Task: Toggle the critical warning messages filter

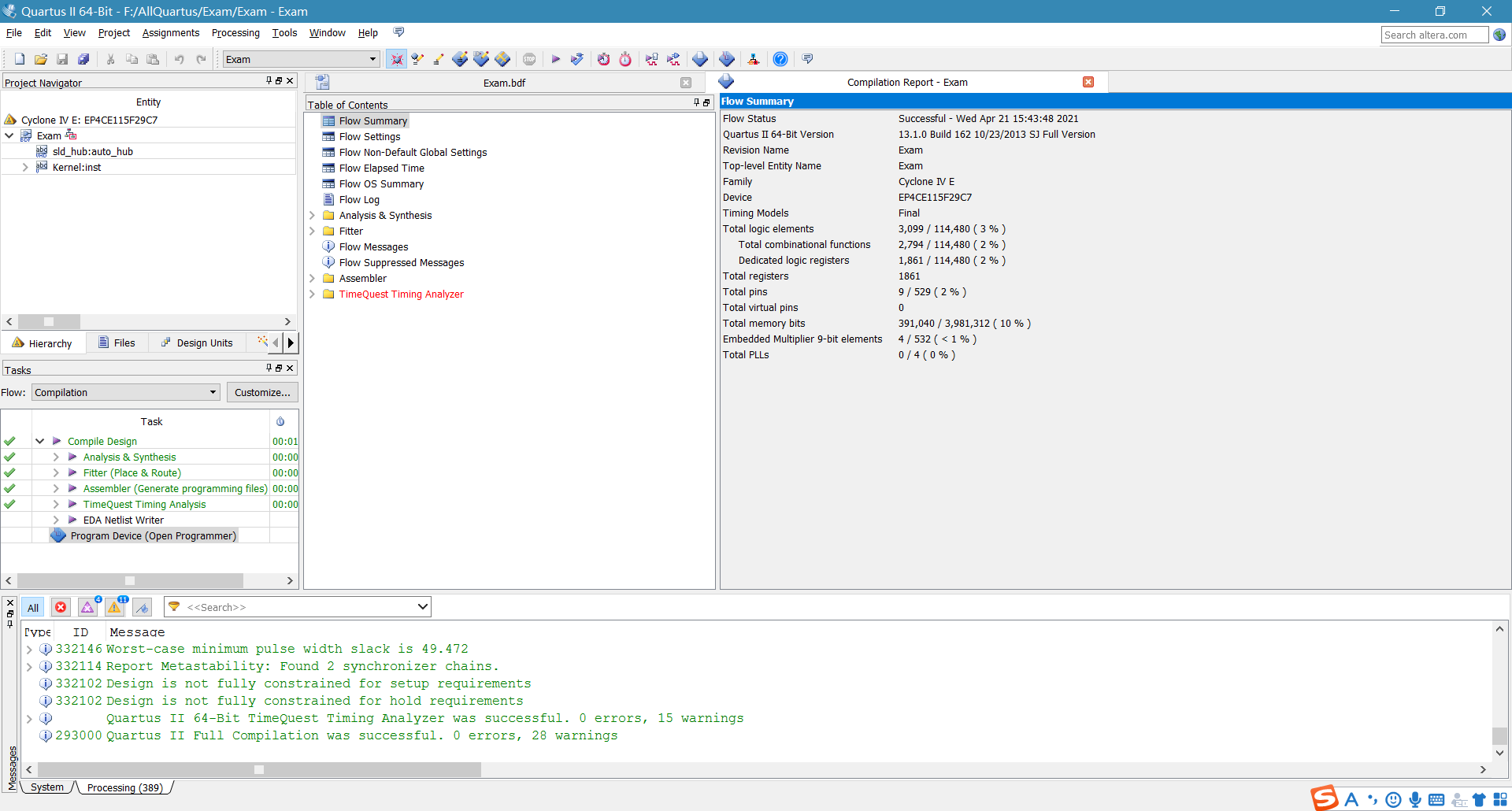Action: point(87,607)
